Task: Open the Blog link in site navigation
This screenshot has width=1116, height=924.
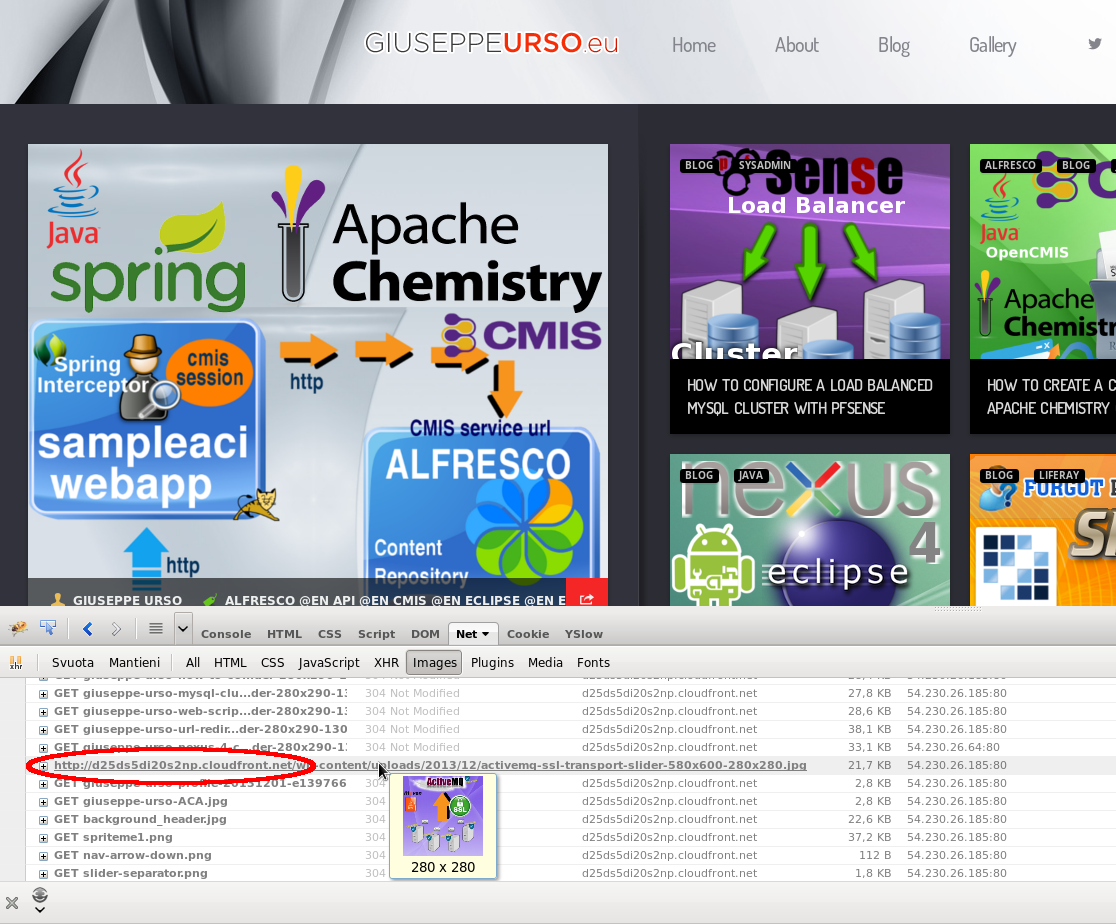Action: coord(893,45)
